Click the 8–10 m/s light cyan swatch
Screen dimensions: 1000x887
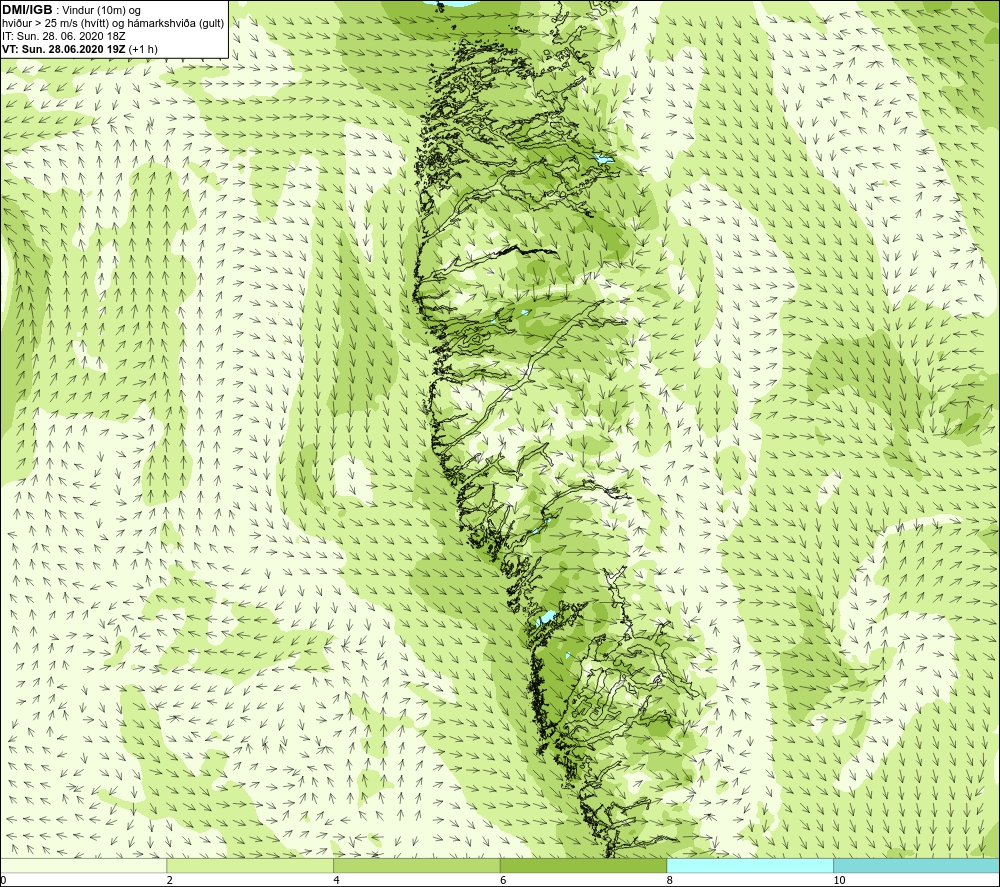tap(750, 866)
